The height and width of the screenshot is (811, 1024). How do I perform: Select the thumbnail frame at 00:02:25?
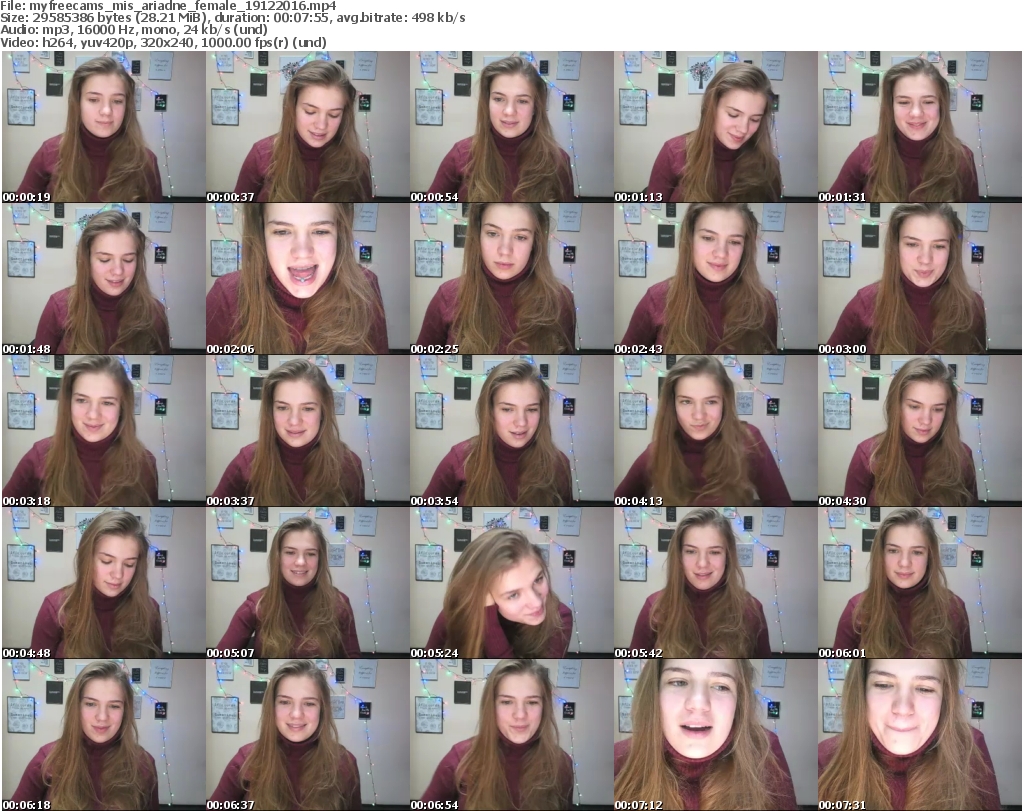[x=511, y=279]
